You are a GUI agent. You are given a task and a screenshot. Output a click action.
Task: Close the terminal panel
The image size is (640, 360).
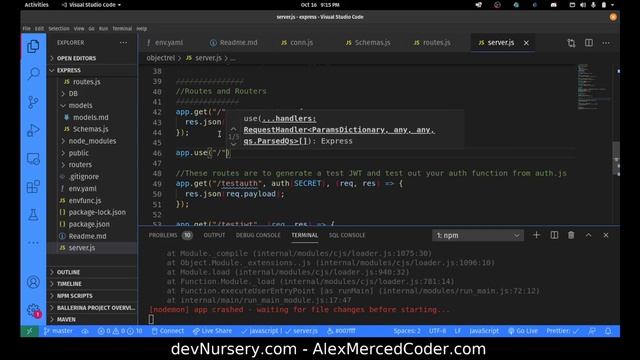click(606, 235)
